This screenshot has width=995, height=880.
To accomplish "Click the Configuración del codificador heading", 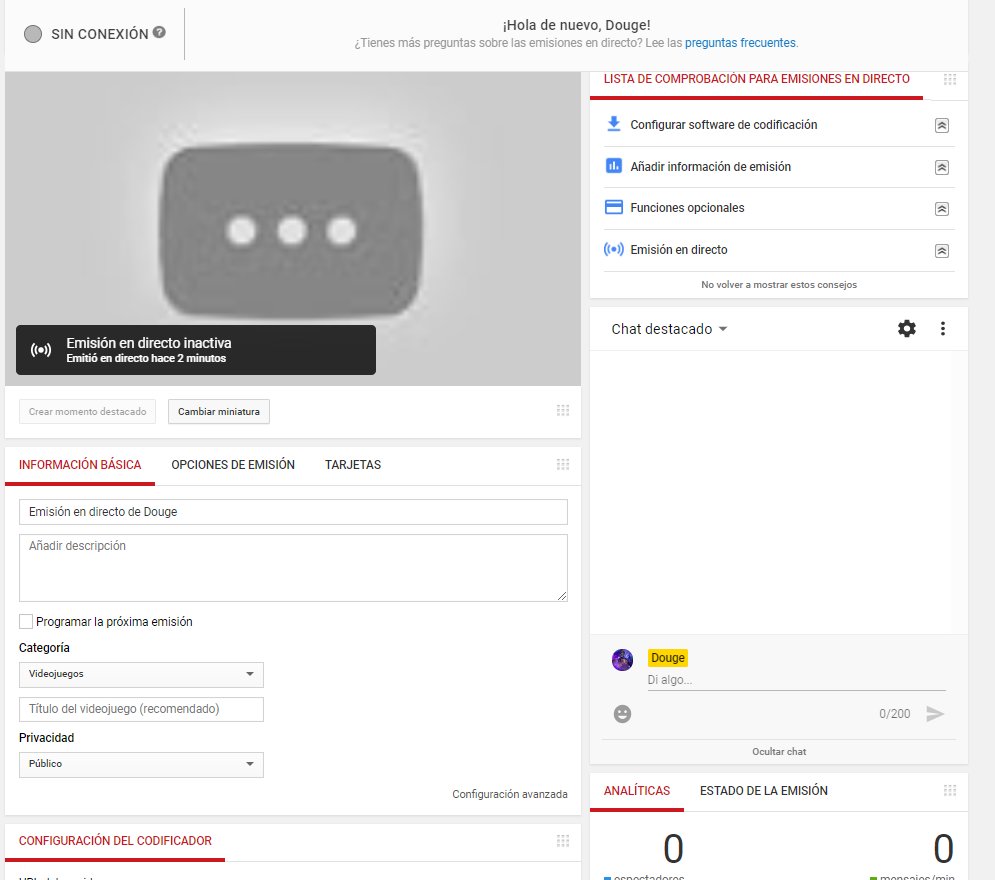I will [115, 841].
